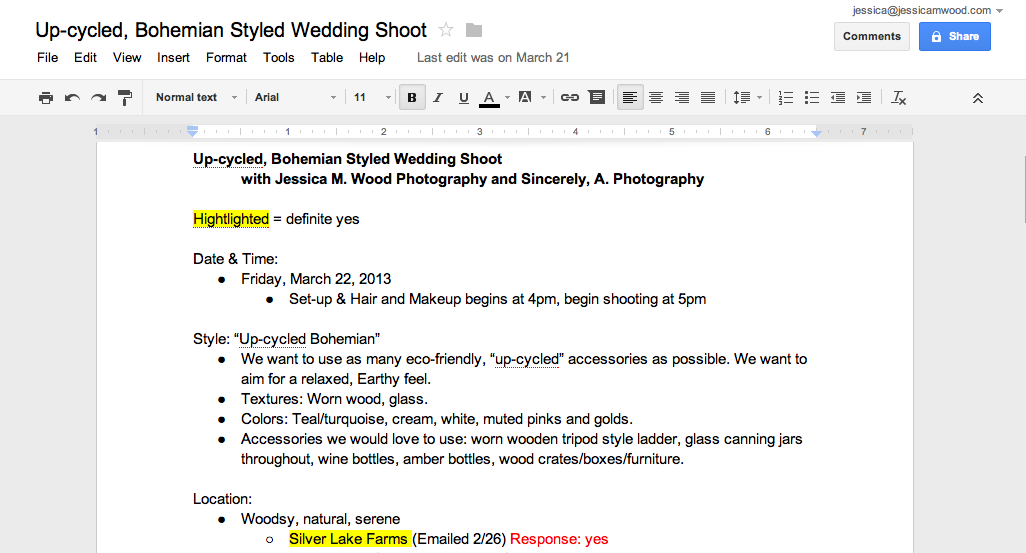Open the Tools menu
Image resolution: width=1026 pixels, height=553 pixels.
(x=279, y=58)
